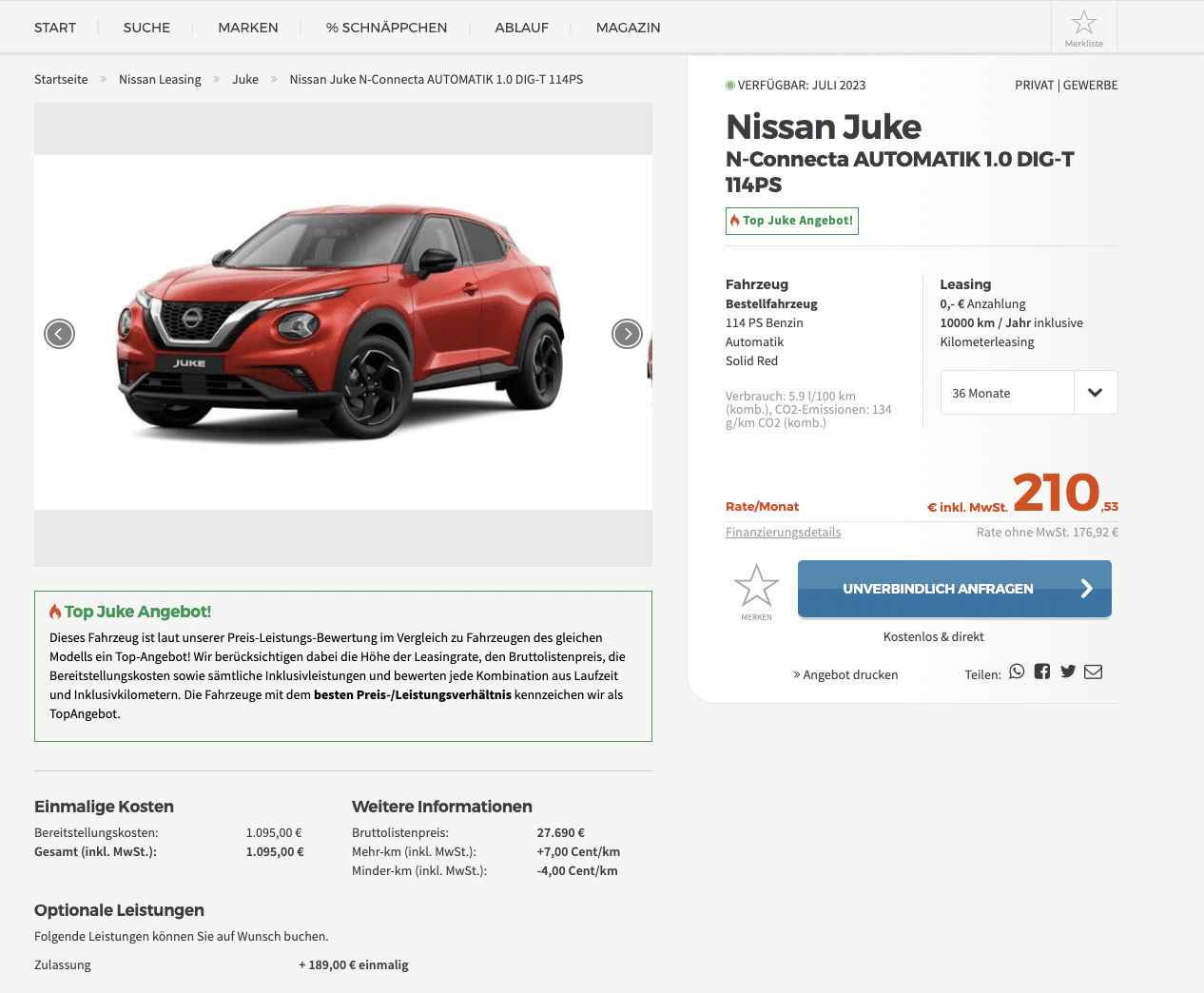Viewport: 1204px width, 993px height.
Task: Switch to PRIVAT pricing
Action: [x=1034, y=85]
